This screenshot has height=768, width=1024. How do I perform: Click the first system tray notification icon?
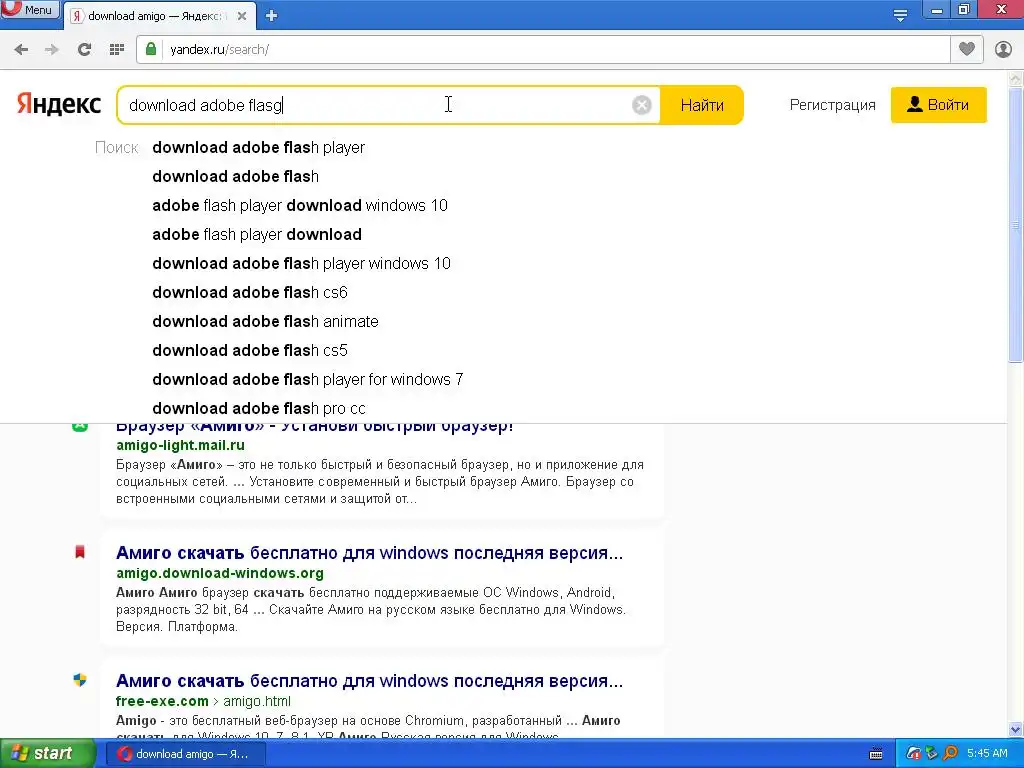click(913, 754)
